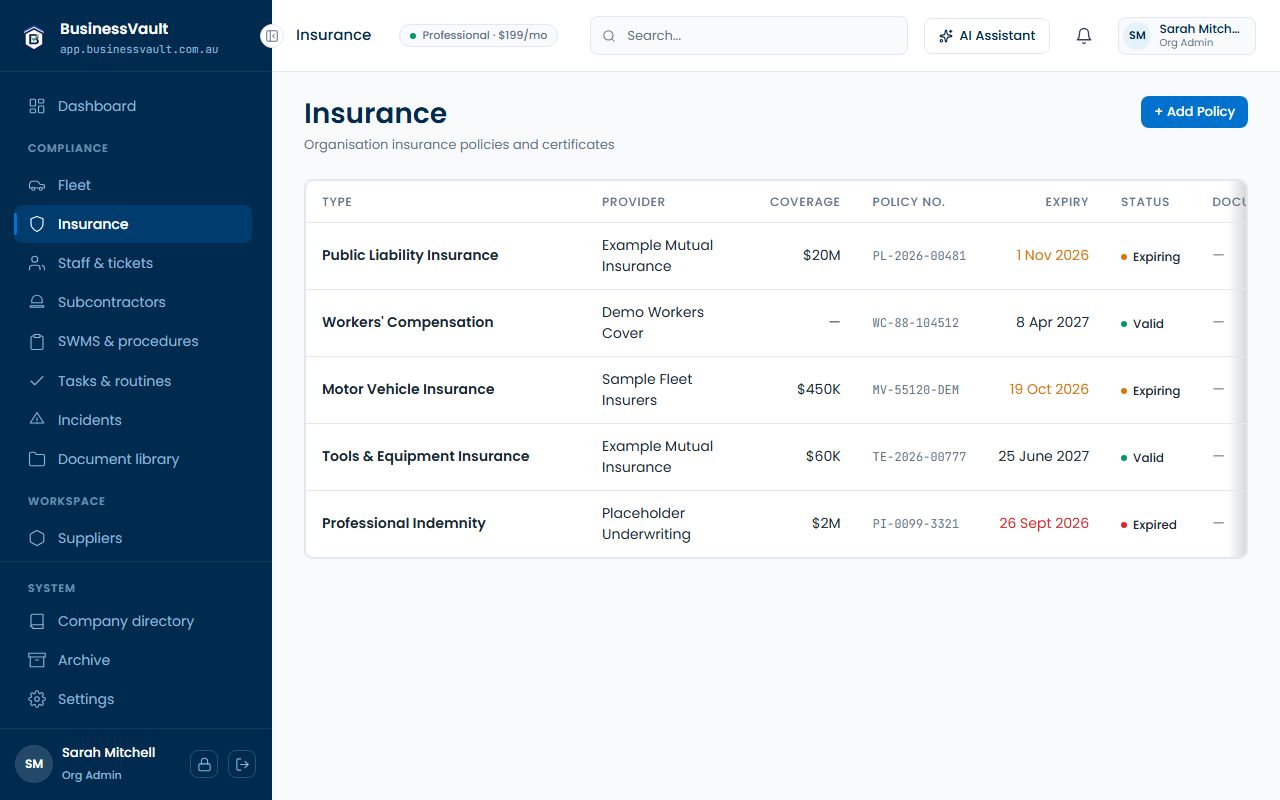Collapse the sidebar with the panel toggle icon

tap(271, 36)
